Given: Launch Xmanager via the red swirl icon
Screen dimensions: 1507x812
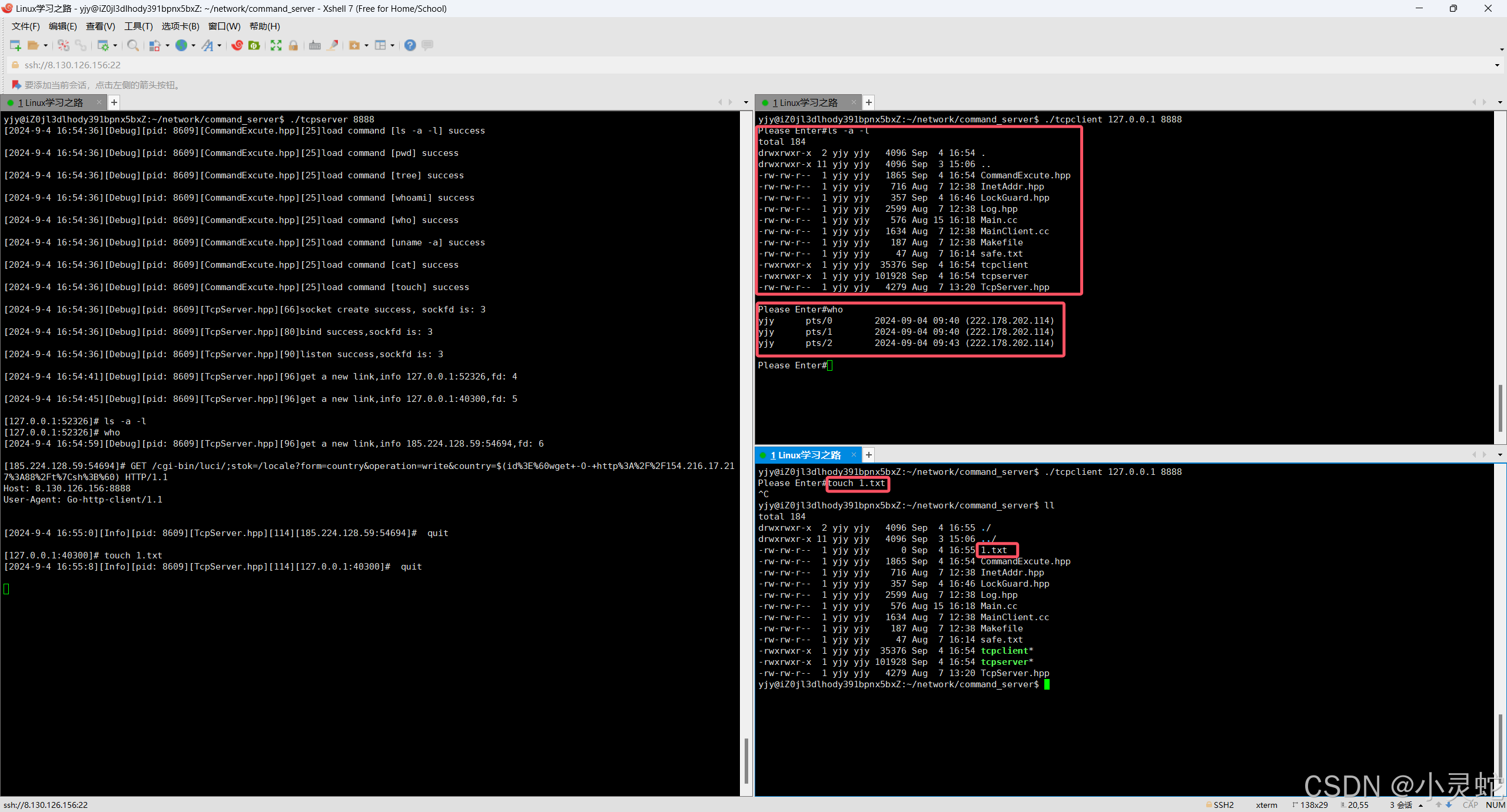Looking at the screenshot, I should [237, 45].
